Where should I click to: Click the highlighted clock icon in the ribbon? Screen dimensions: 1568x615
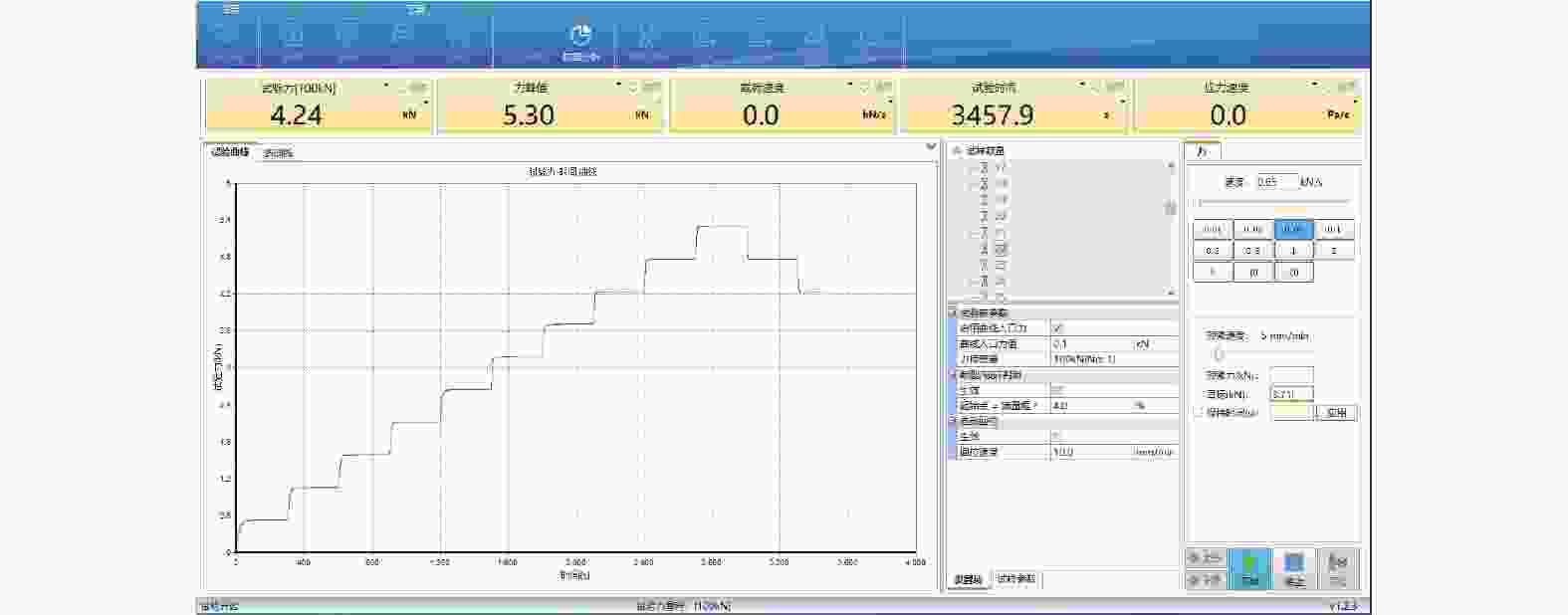[x=579, y=37]
